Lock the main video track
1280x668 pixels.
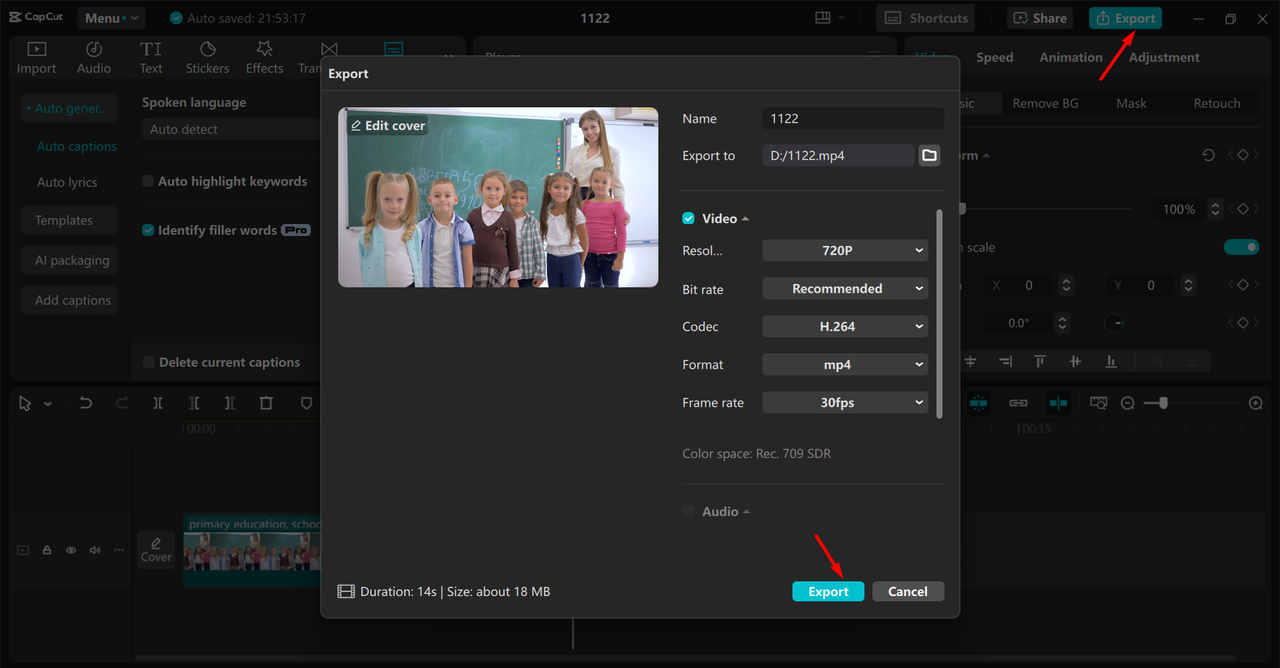(47, 550)
